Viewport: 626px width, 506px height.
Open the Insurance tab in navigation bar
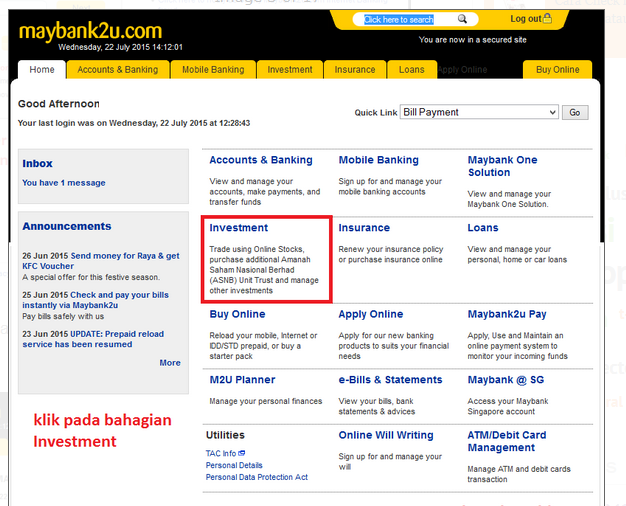(x=355, y=69)
